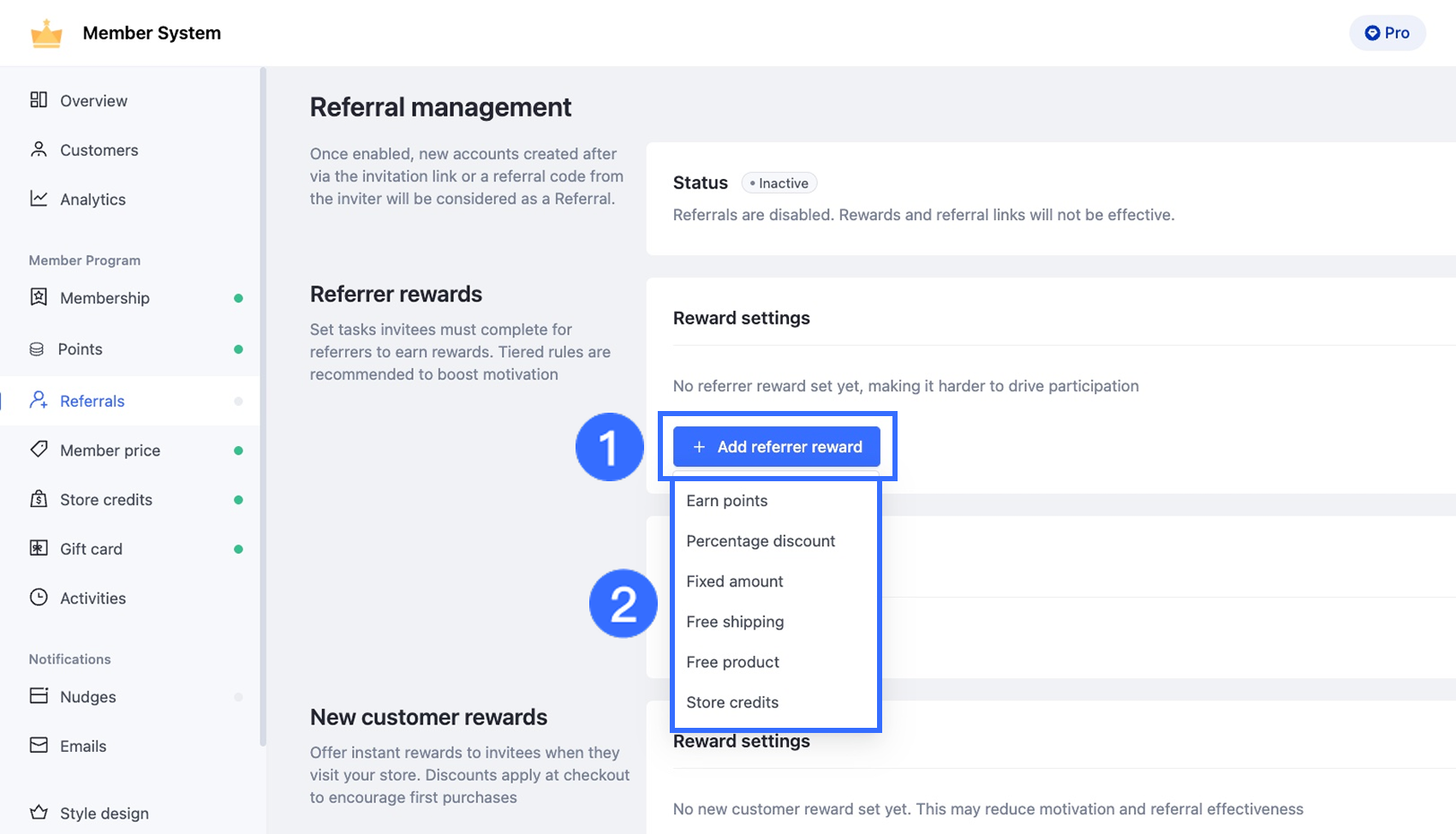Select Free shipping reward option
The width and height of the screenshot is (1456, 834).
735,622
